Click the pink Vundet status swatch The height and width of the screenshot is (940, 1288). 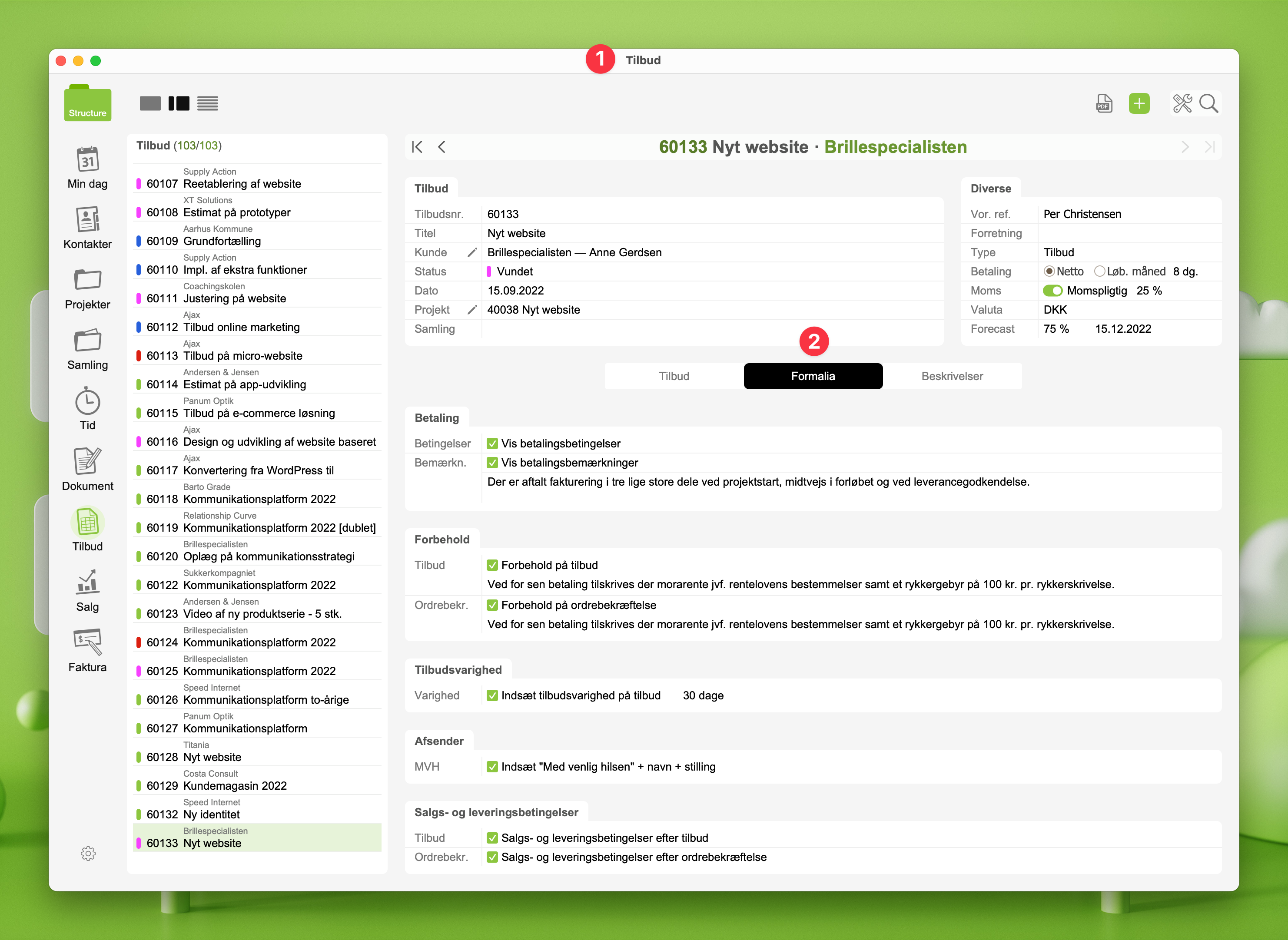[489, 272]
